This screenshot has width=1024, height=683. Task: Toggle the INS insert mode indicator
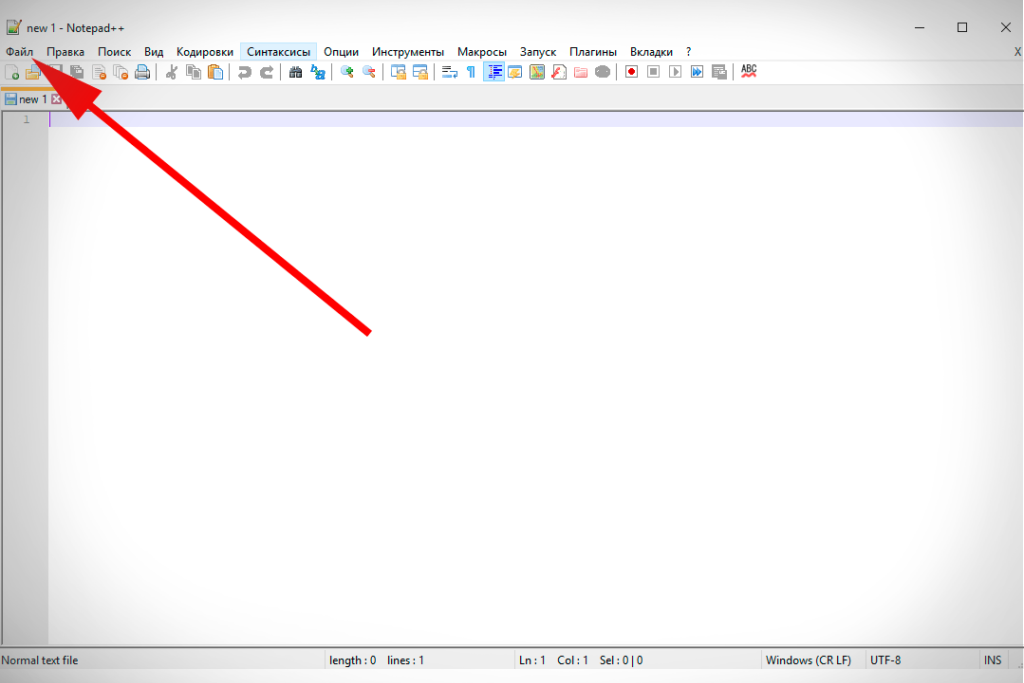(x=993, y=660)
